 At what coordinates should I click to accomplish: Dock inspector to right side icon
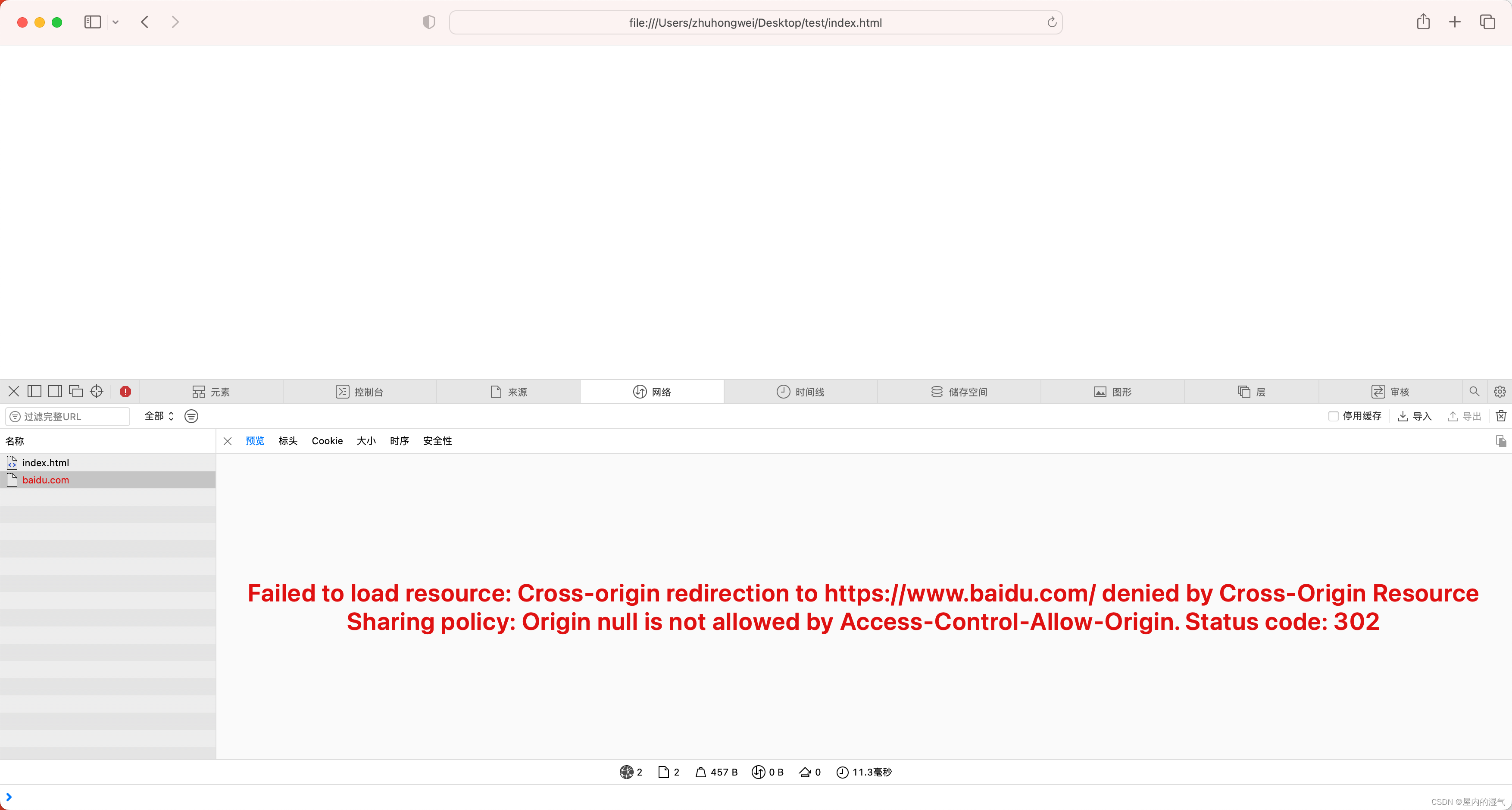[x=55, y=391]
